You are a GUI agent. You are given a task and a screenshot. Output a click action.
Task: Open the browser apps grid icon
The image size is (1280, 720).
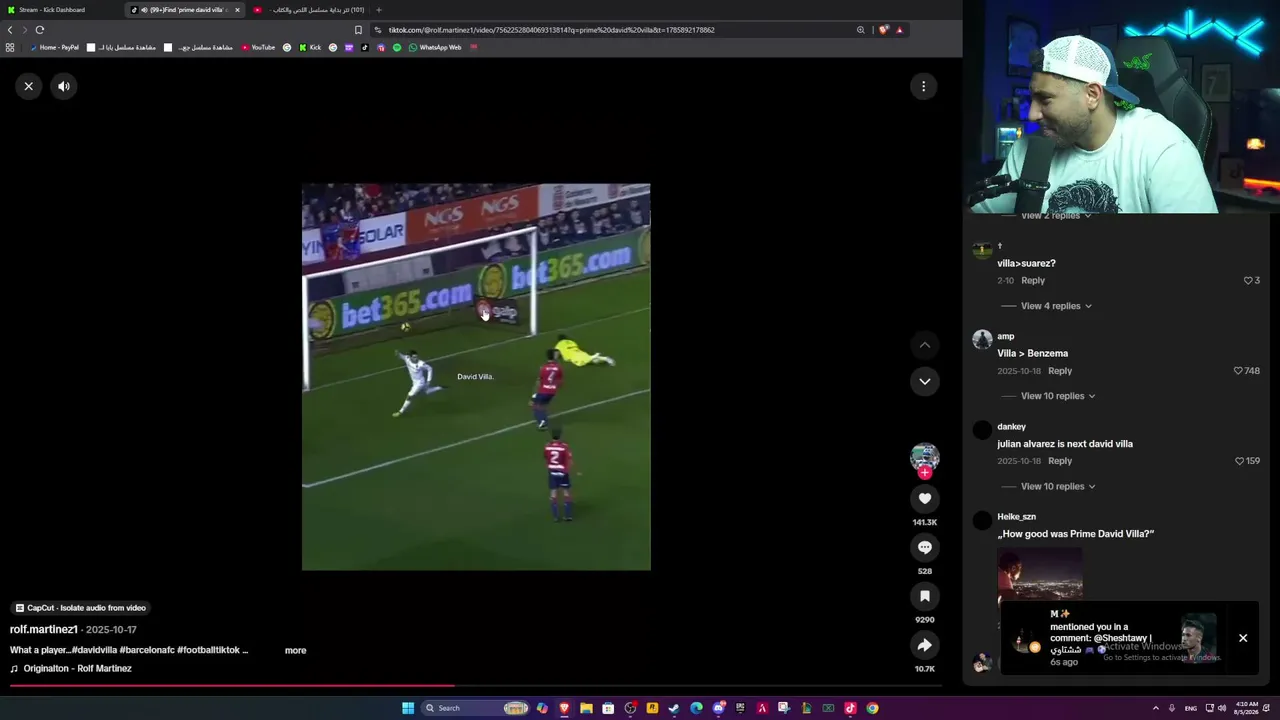coord(10,47)
